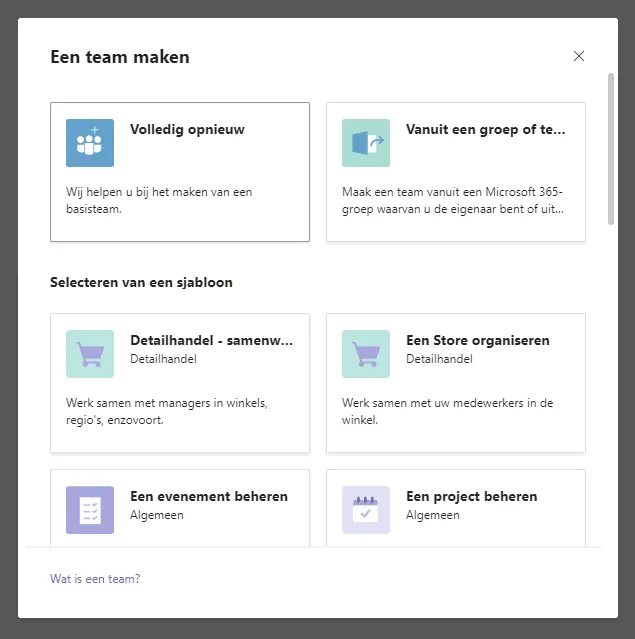Image resolution: width=635 pixels, height=639 pixels.
Task: Click the checklist icon for Een evenement beheren
Action: tap(90, 510)
